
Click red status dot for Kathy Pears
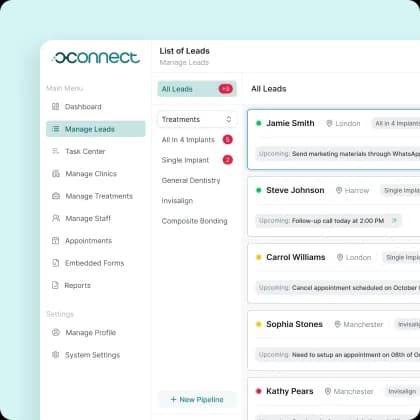tap(258, 391)
